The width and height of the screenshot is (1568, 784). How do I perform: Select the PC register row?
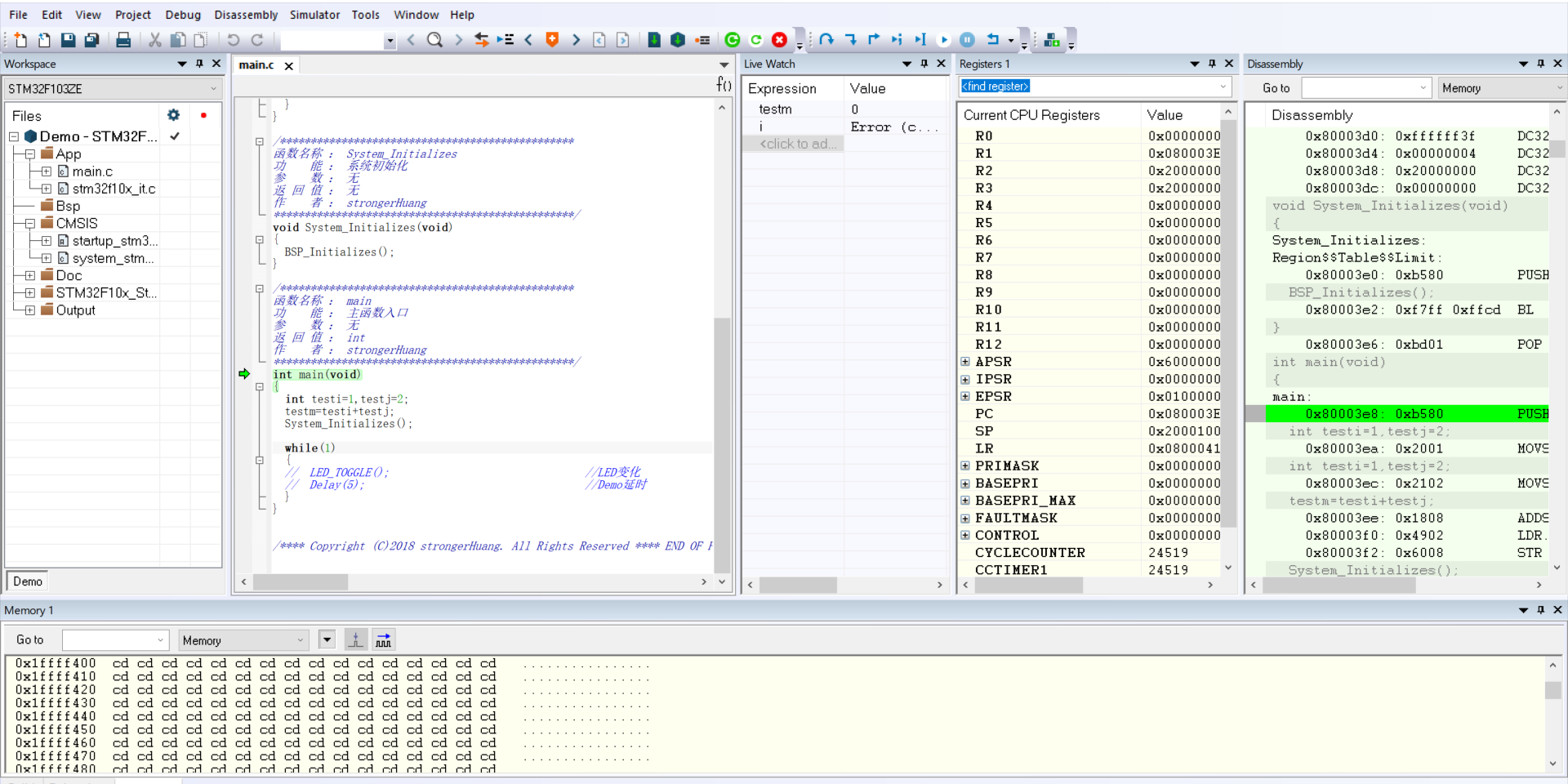tap(1091, 413)
